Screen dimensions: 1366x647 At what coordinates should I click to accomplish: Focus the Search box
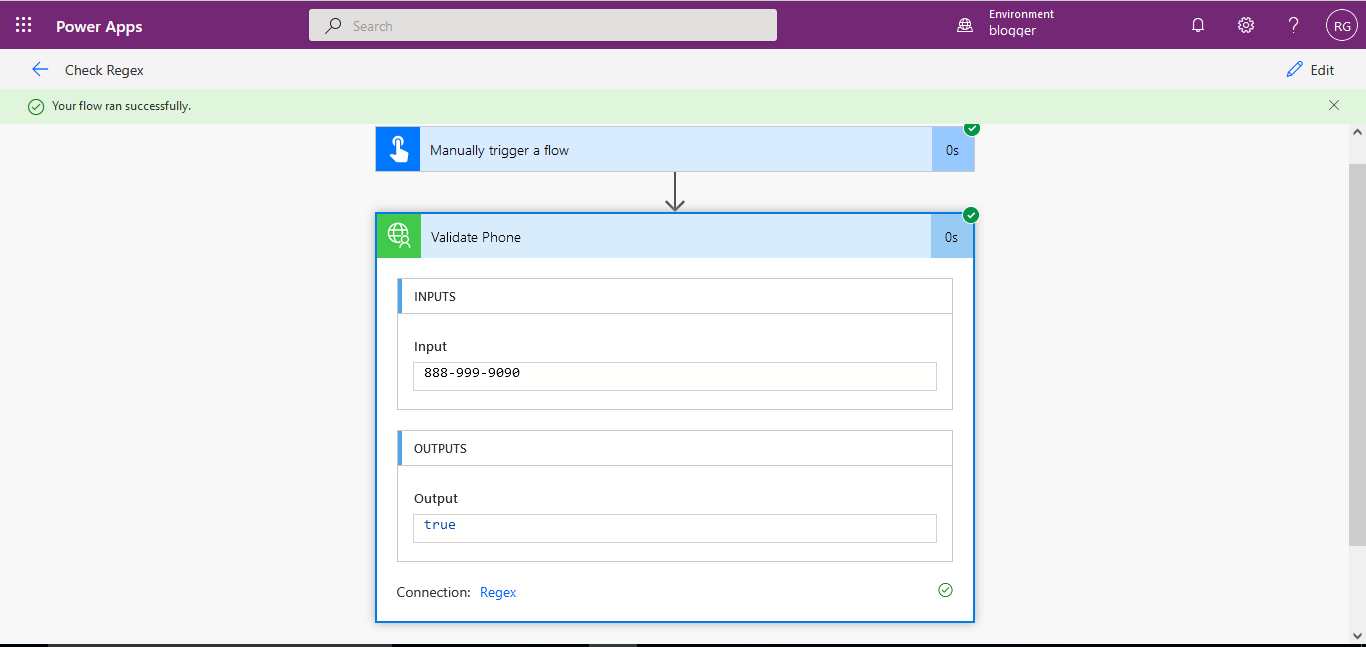(543, 26)
